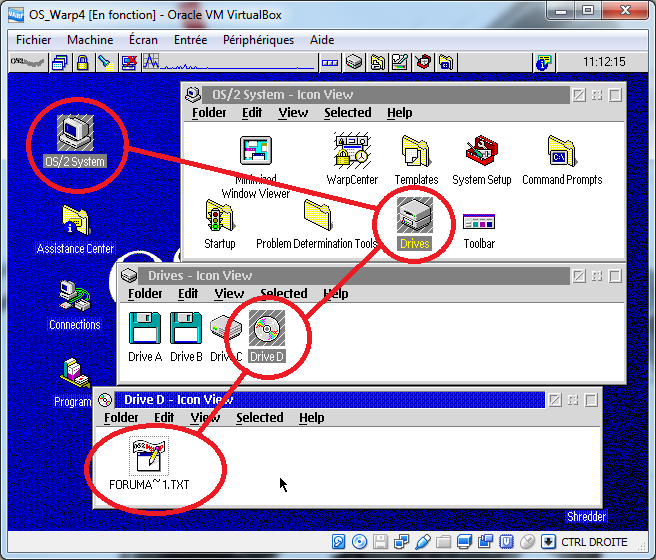The image size is (656, 560).
Task: Select the Toolbar icon in OS/2 System
Action: point(479,231)
